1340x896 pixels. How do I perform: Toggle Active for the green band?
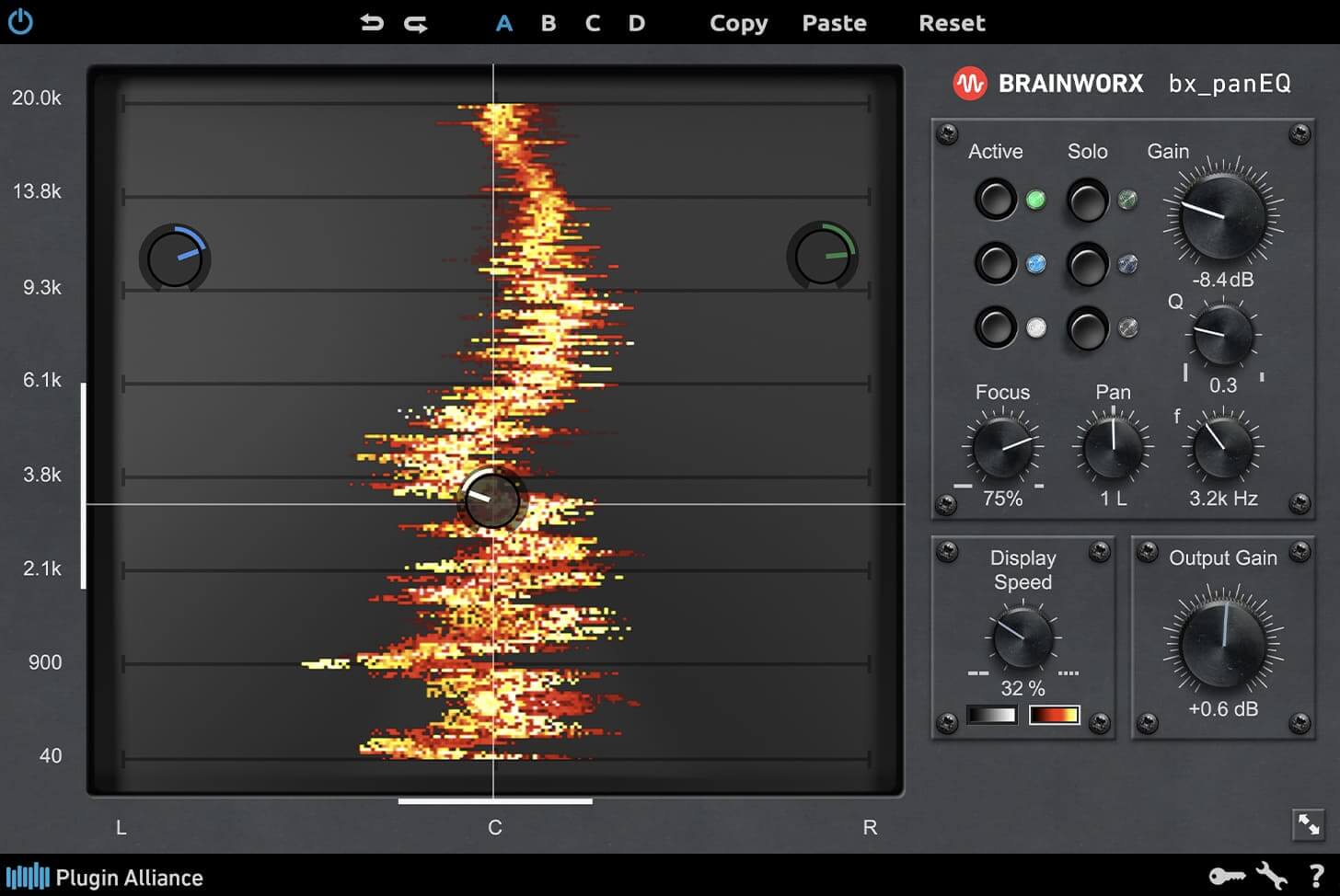[x=996, y=200]
